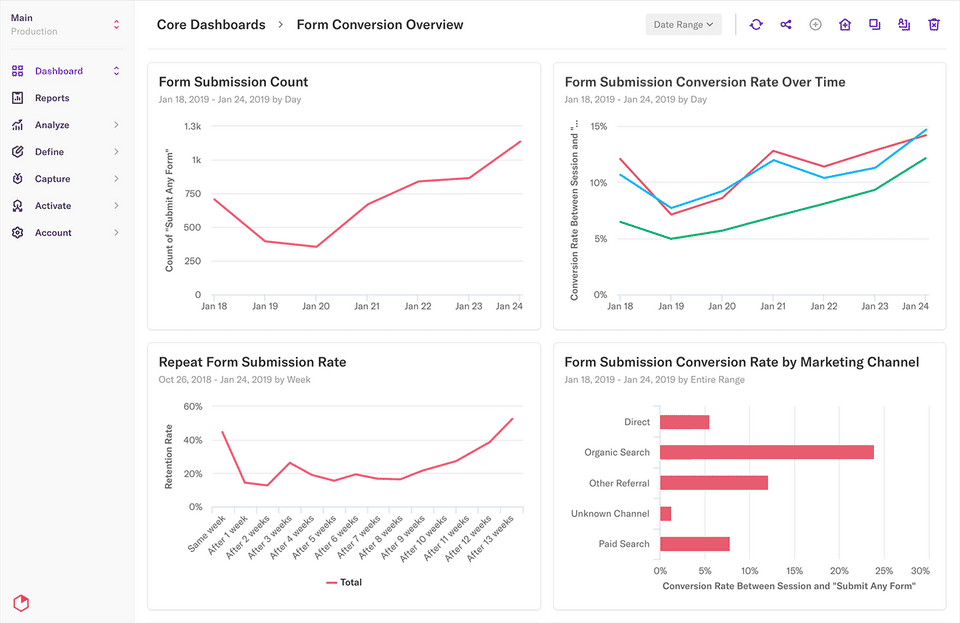This screenshot has width=960, height=623.
Task: Go to Core Dashboards breadcrumb
Action: coord(211,24)
